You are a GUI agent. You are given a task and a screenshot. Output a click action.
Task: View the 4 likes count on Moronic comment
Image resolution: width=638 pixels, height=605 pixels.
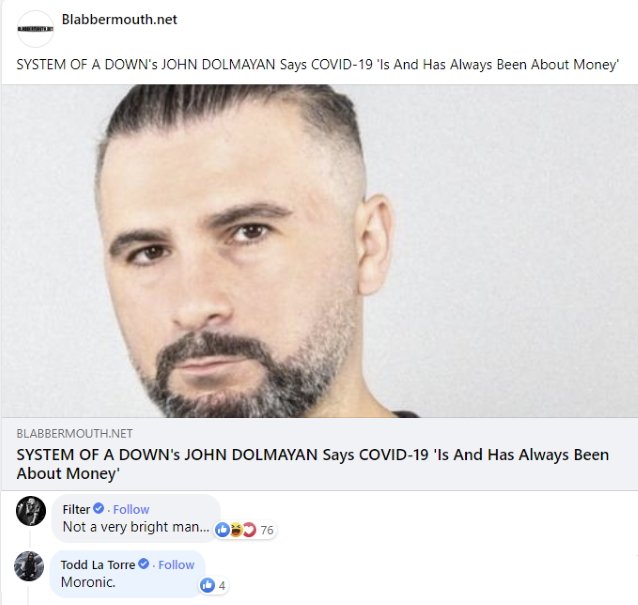(x=222, y=585)
